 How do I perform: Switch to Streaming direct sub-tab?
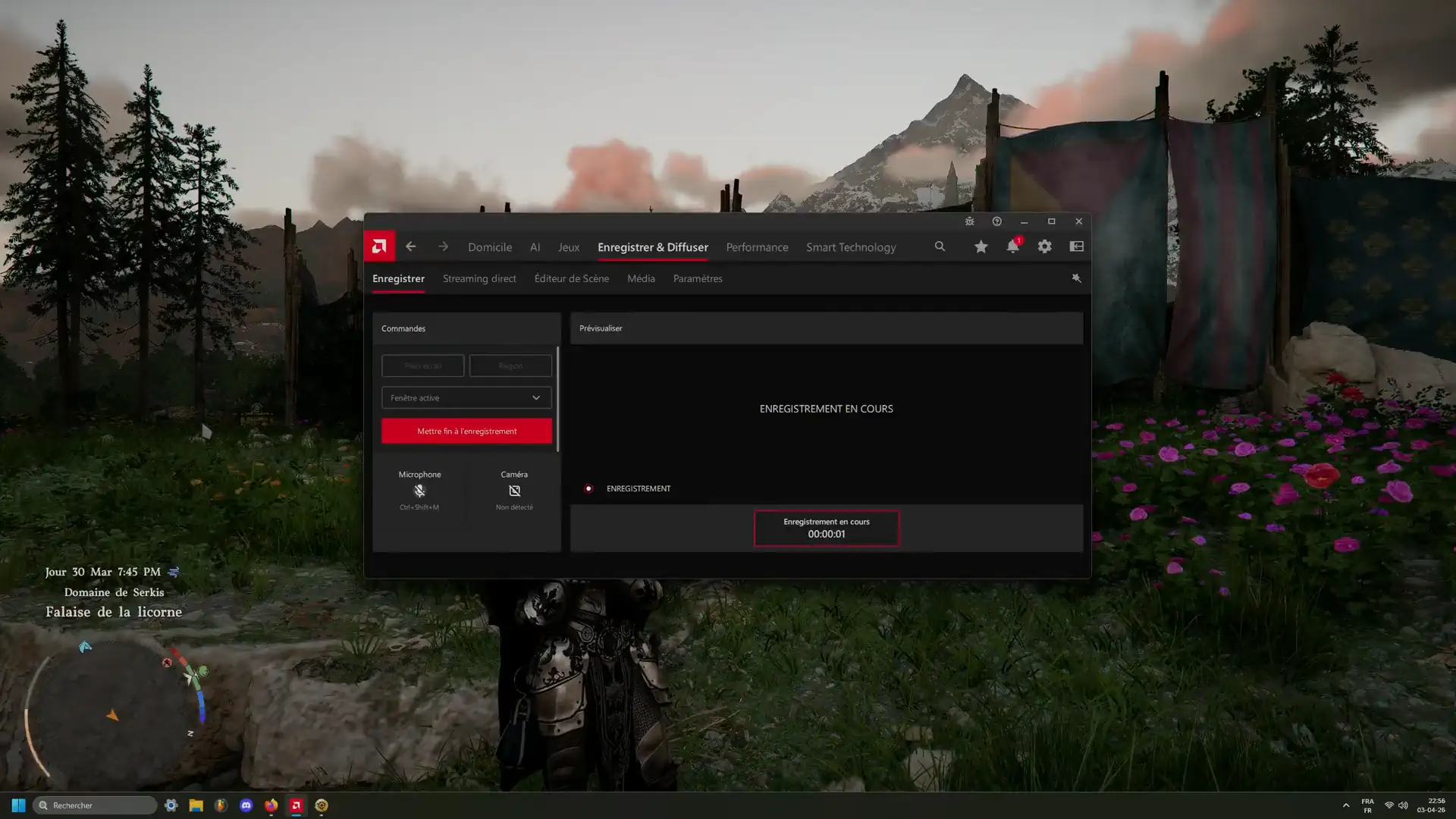pos(479,278)
